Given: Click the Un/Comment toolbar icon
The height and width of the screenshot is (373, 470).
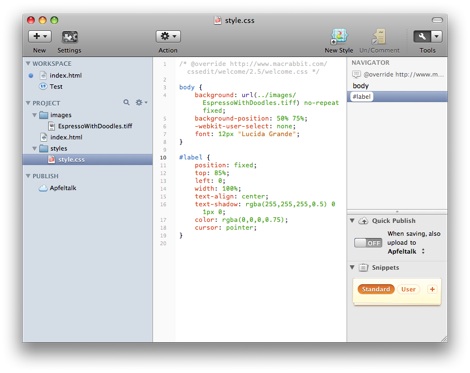Looking at the screenshot, I should coord(379,36).
